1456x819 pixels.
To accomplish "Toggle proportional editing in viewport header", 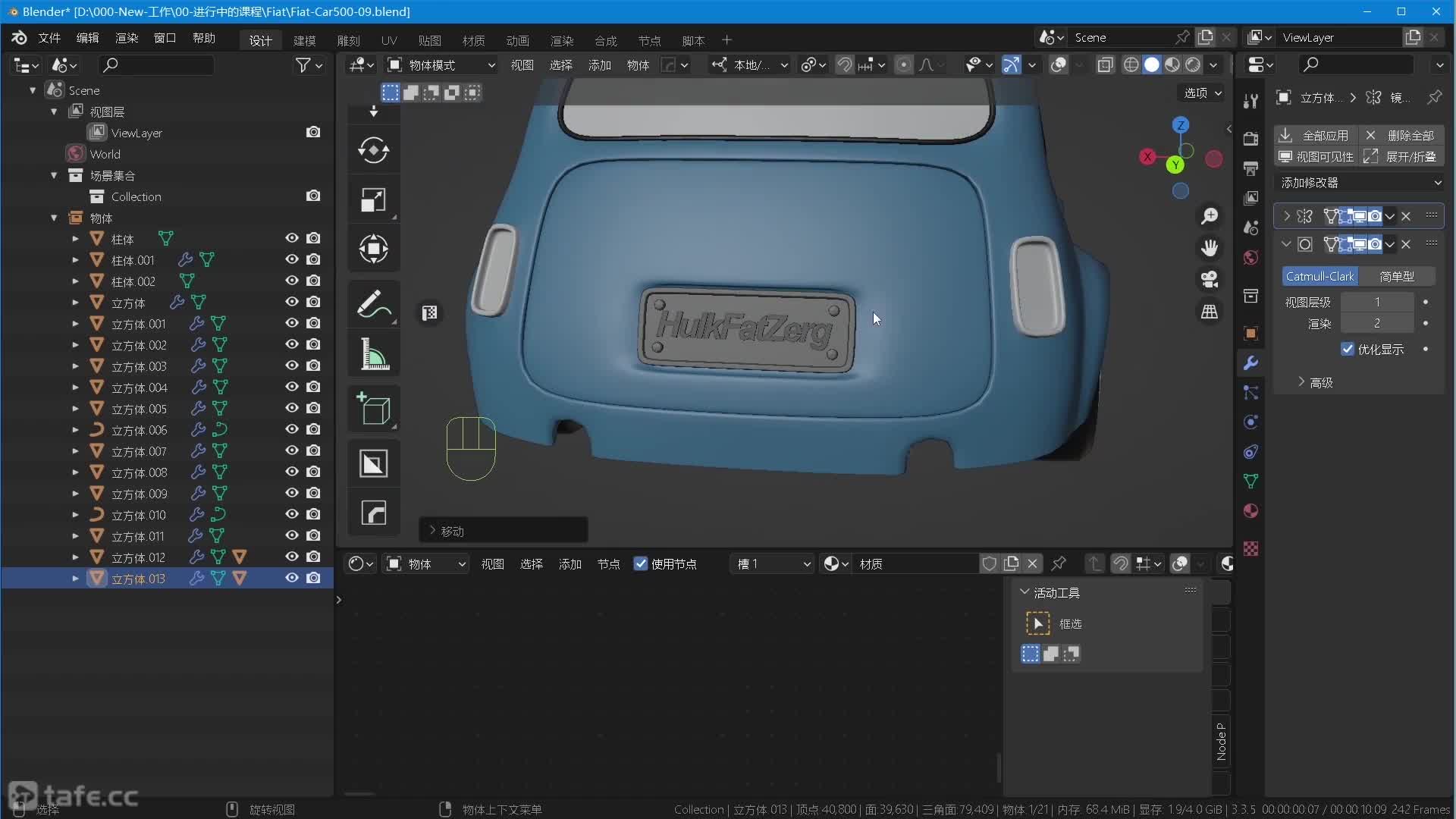I will pos(903,65).
